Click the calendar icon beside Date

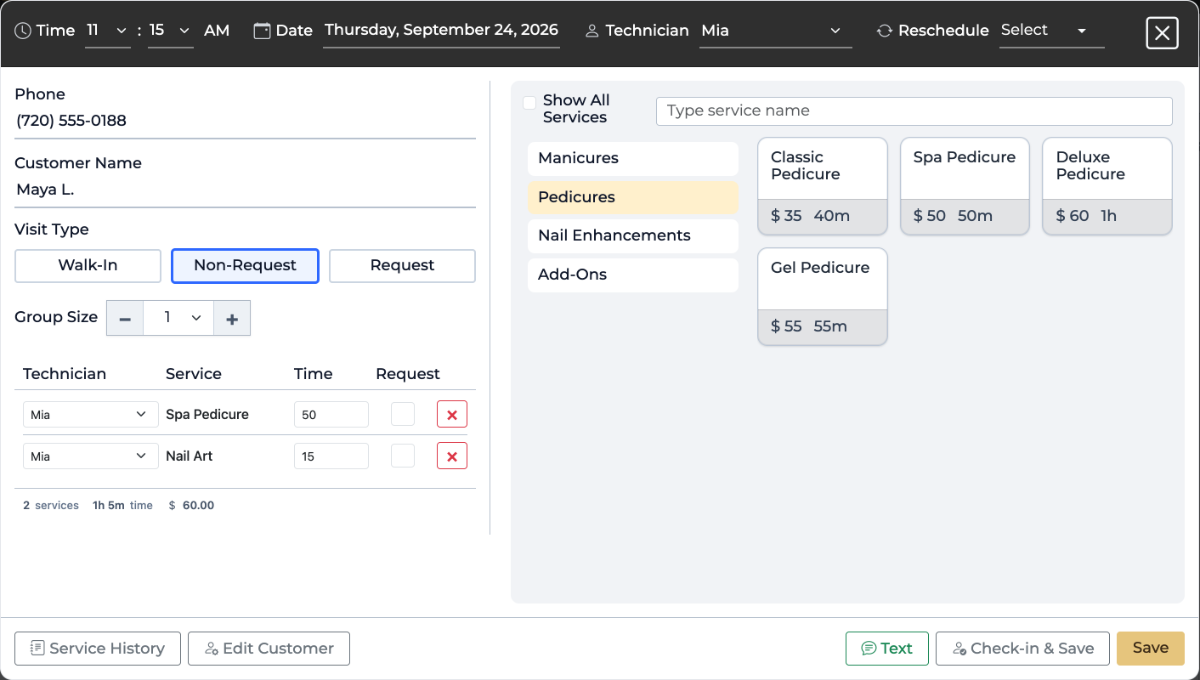pos(262,31)
